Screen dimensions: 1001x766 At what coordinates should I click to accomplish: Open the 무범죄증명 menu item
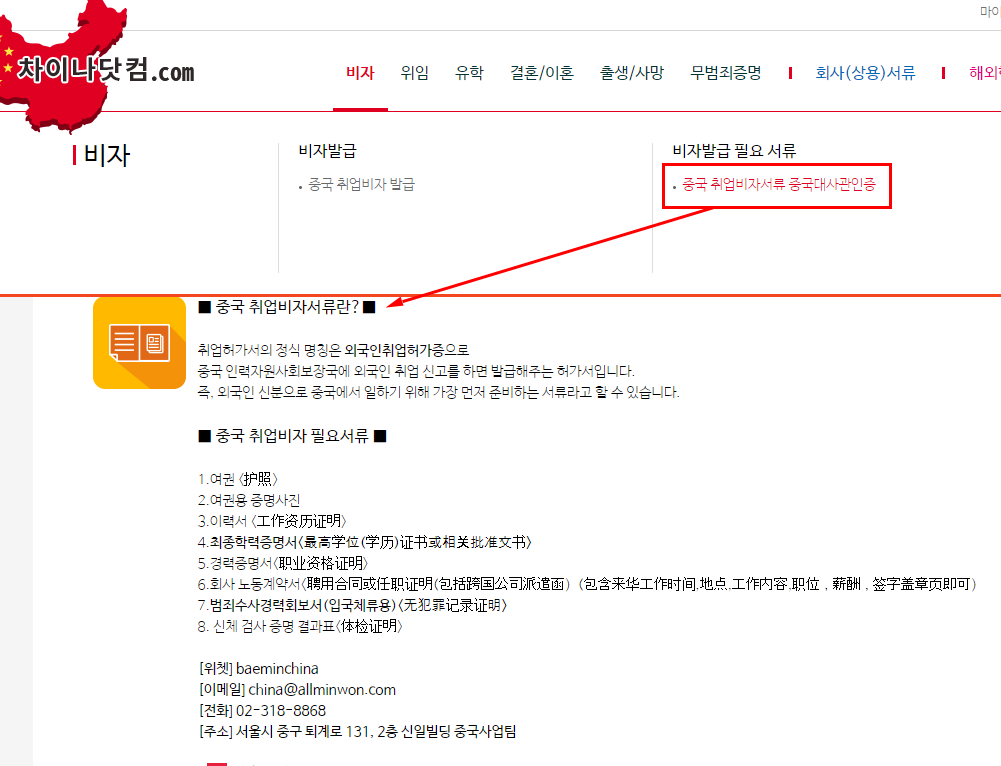tap(726, 73)
